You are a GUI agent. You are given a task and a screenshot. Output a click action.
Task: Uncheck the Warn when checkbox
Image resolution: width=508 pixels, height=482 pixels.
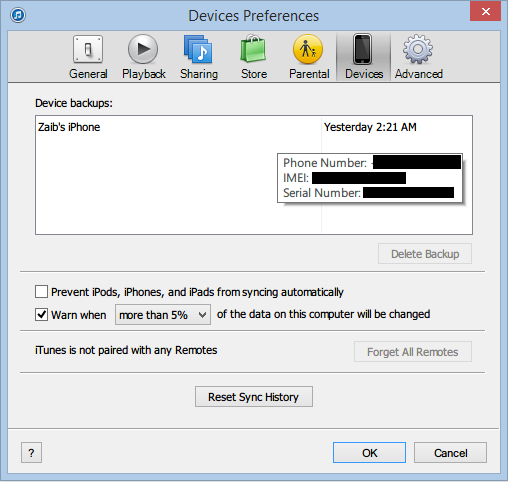(41, 314)
